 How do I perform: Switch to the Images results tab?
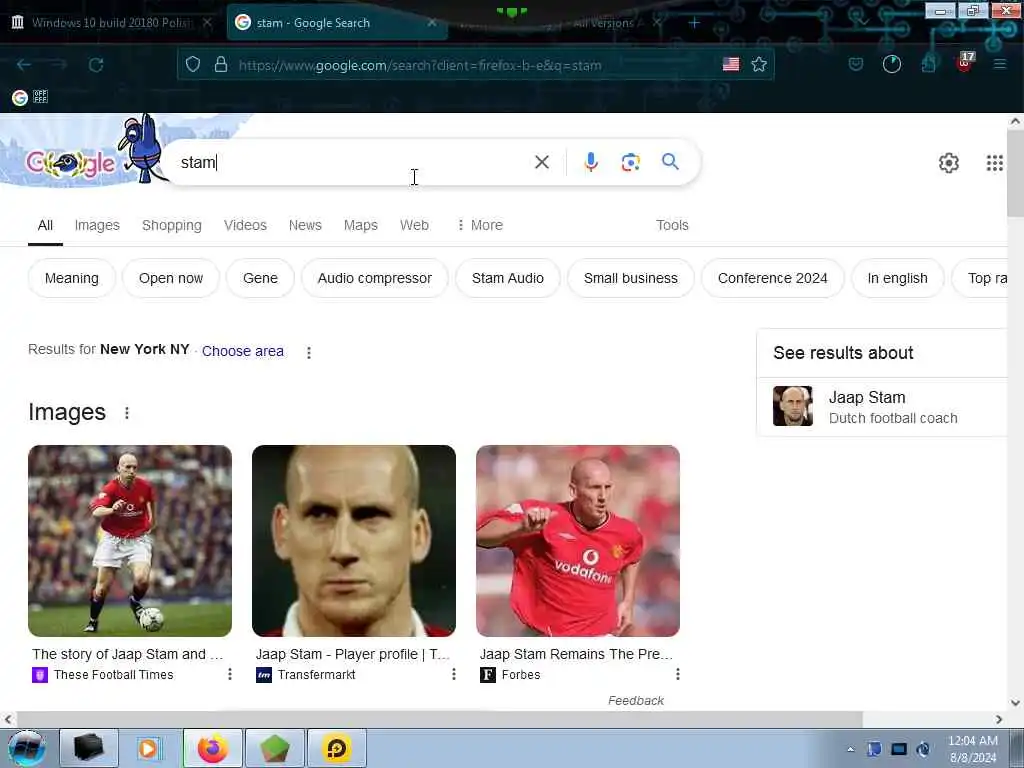(97, 225)
